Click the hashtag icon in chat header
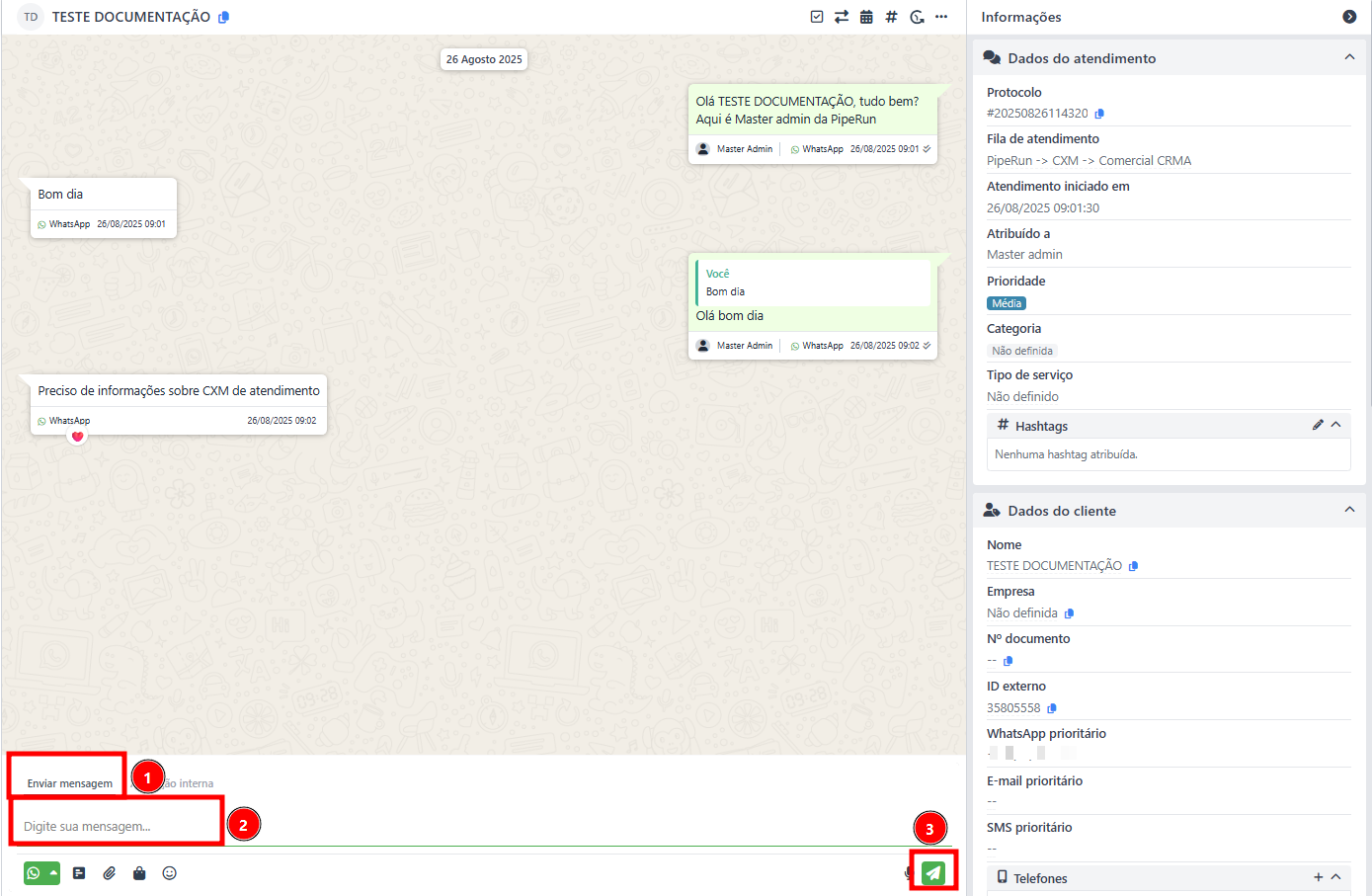The image size is (1372, 896). (891, 17)
